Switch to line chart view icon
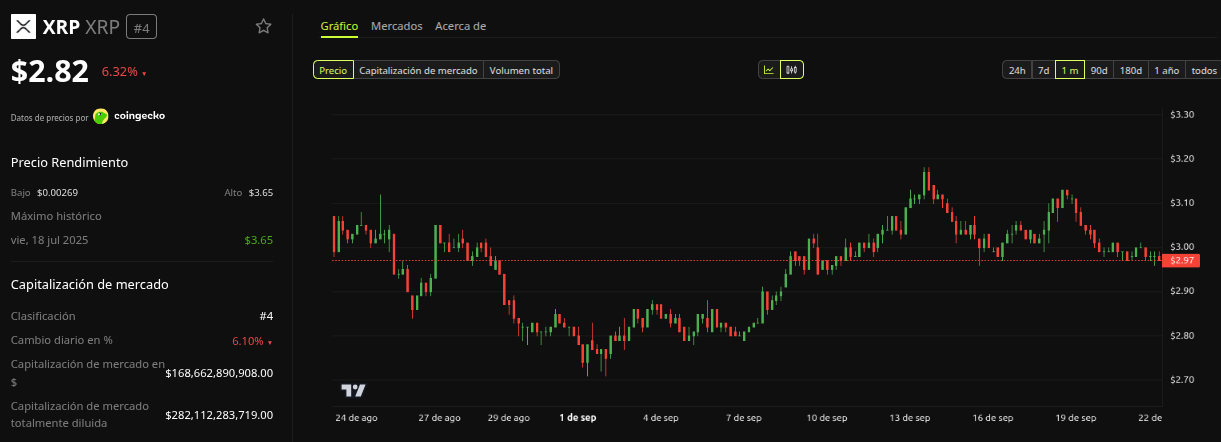Image resolution: width=1221 pixels, height=442 pixels. click(768, 70)
